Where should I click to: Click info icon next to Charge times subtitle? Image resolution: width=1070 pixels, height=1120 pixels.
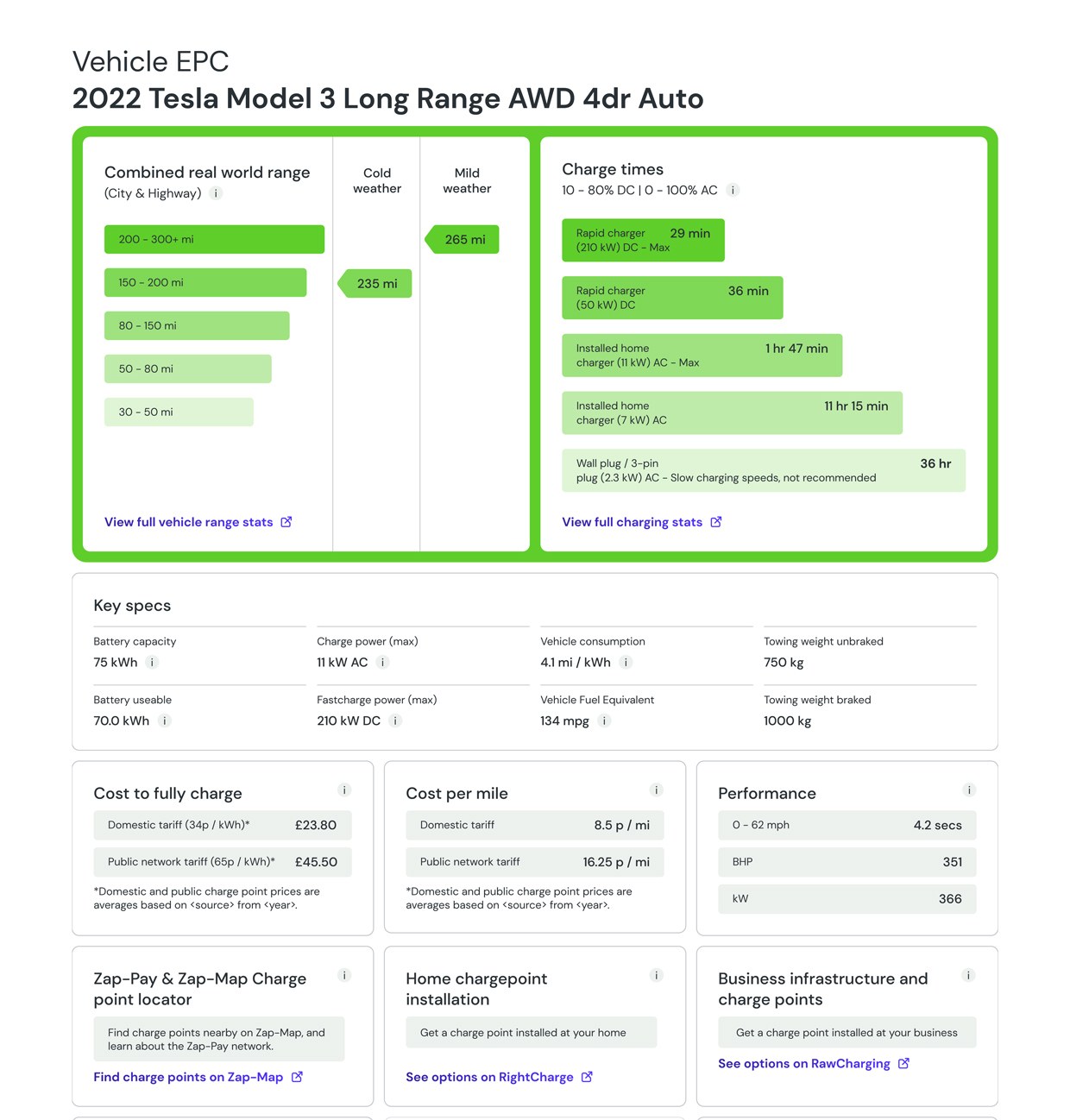coord(733,190)
